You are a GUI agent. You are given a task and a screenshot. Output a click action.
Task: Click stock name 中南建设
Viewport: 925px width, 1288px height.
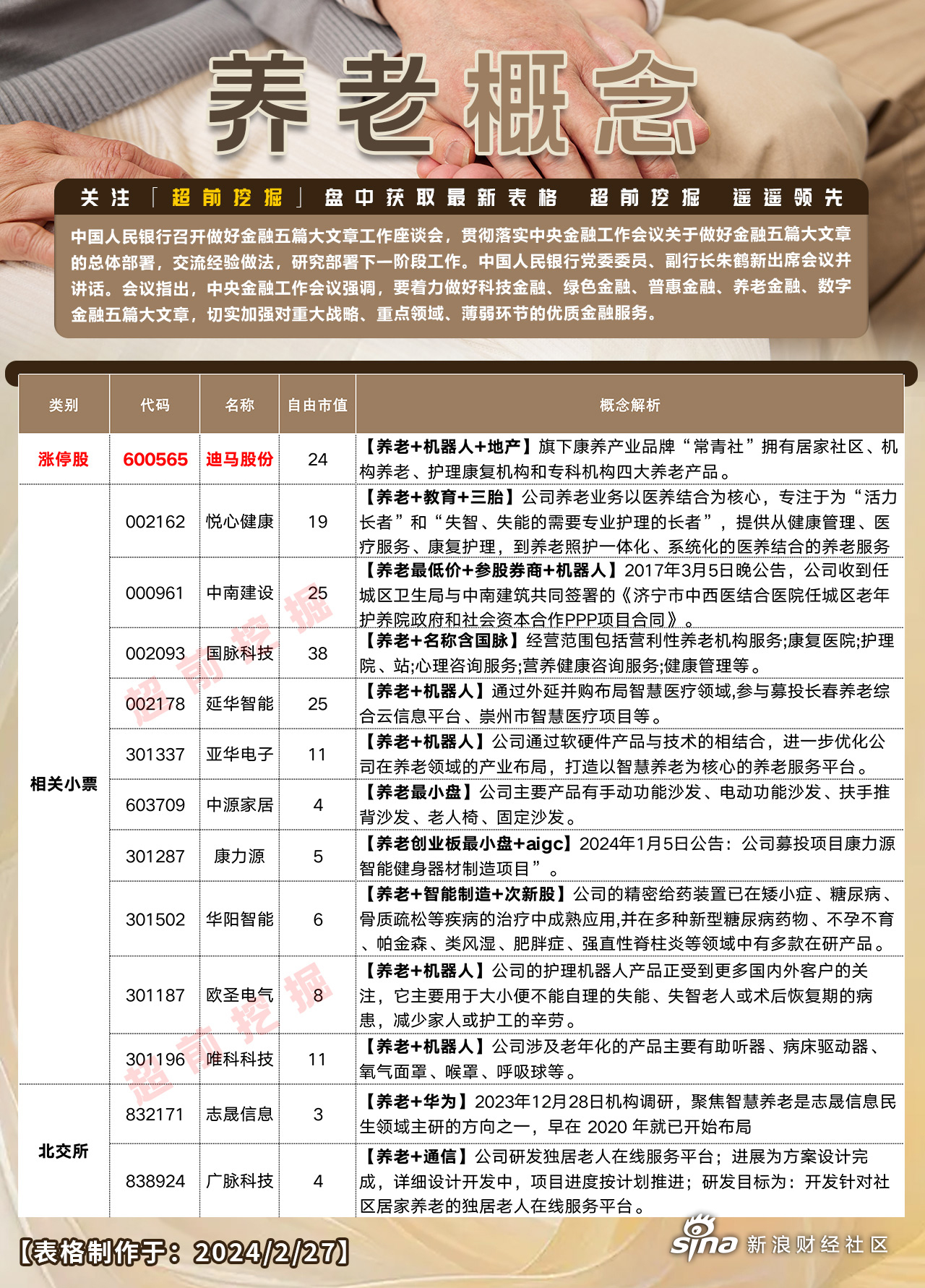(x=239, y=593)
